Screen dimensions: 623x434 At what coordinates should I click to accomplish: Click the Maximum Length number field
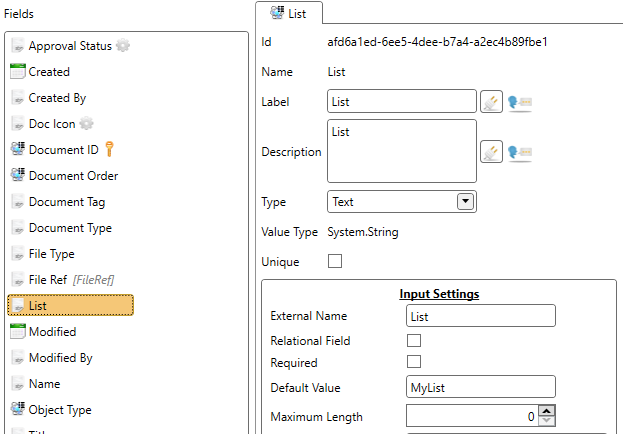[x=472, y=416]
